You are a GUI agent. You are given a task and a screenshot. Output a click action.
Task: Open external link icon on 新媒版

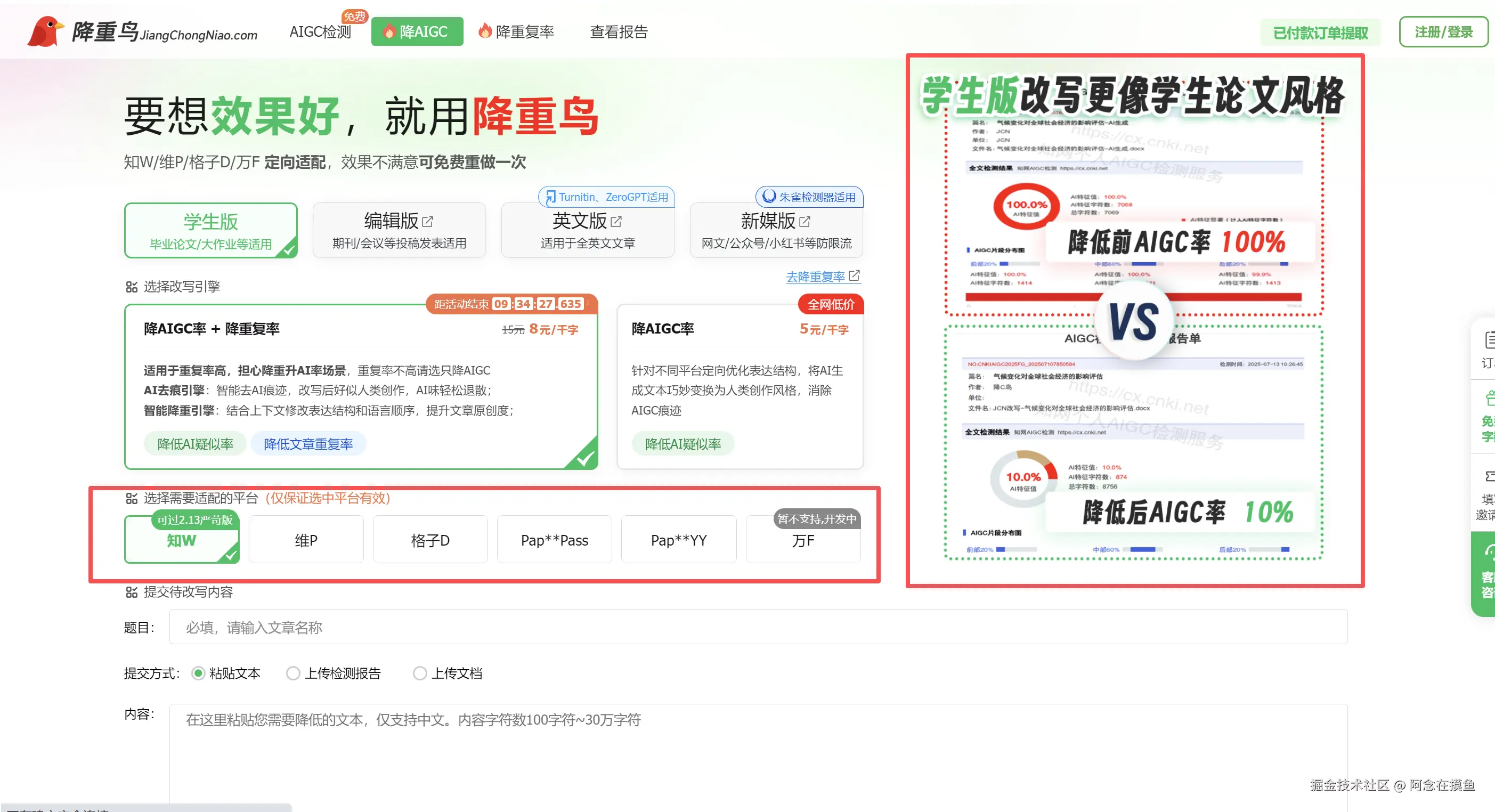805,221
